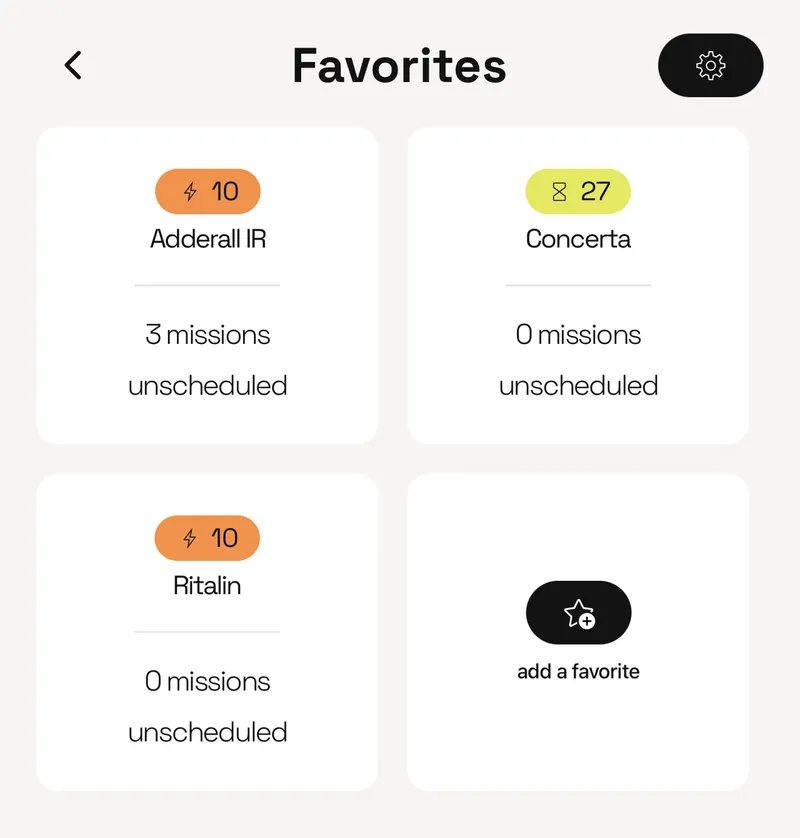The height and width of the screenshot is (838, 800).
Task: Click the divider line in Concerta card
Action: 578,285
